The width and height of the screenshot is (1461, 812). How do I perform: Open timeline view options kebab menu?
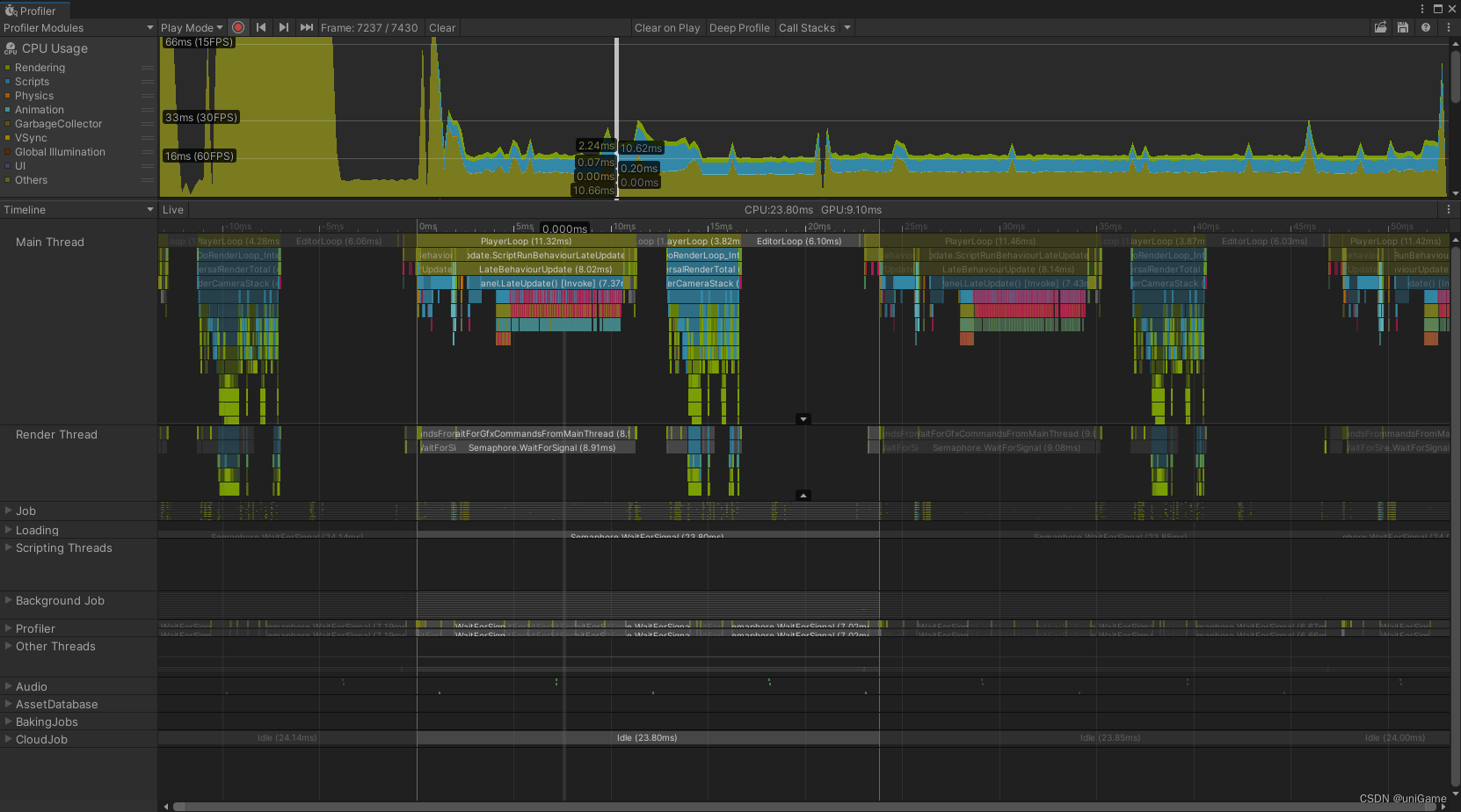1449,209
